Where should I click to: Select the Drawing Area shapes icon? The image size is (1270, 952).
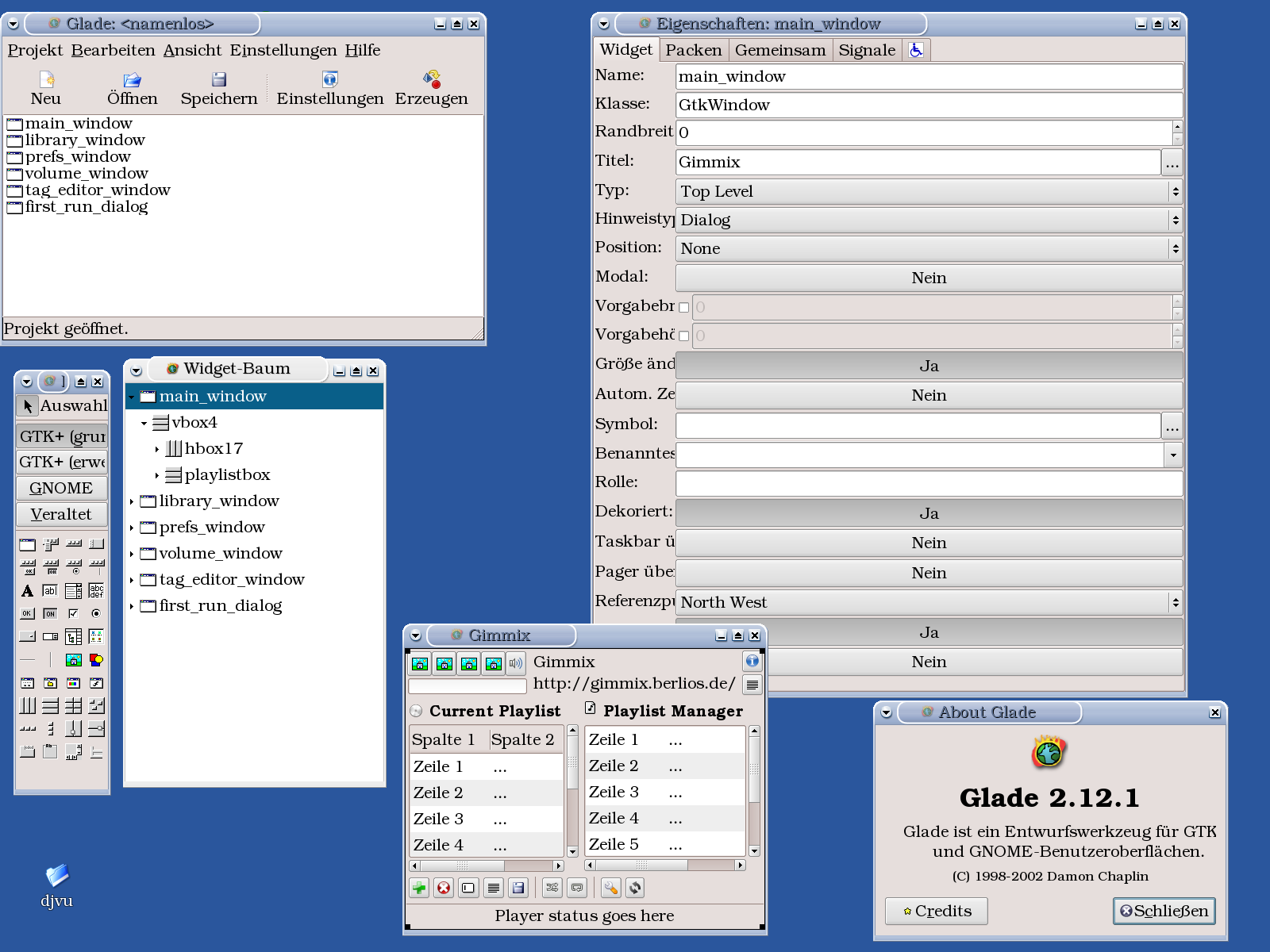[96, 659]
